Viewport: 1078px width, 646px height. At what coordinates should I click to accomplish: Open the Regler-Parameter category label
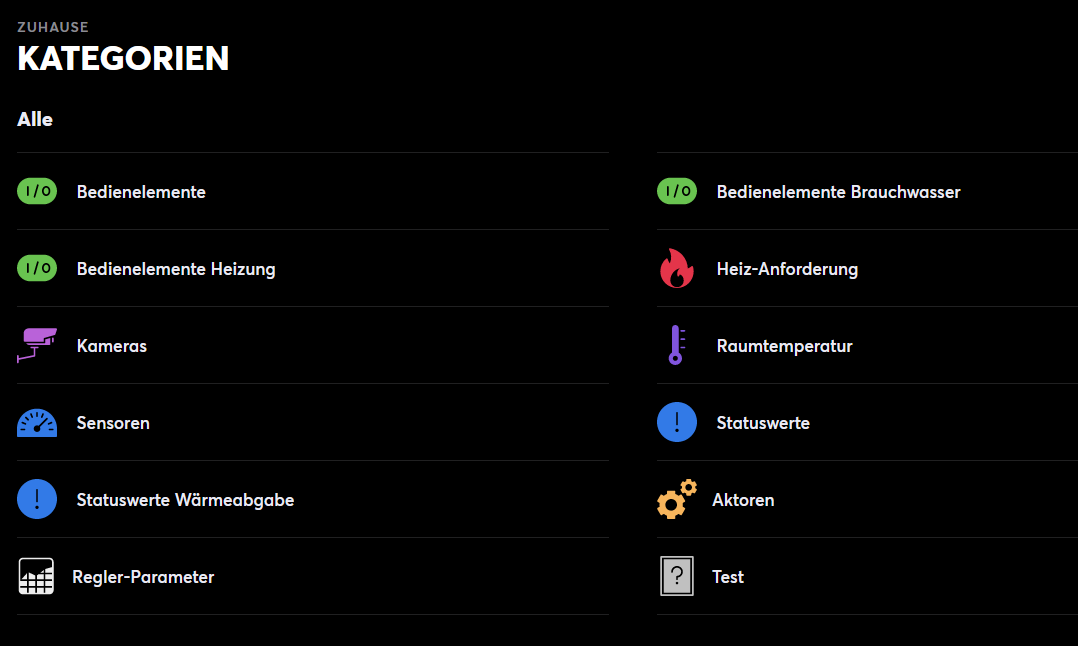point(143,577)
